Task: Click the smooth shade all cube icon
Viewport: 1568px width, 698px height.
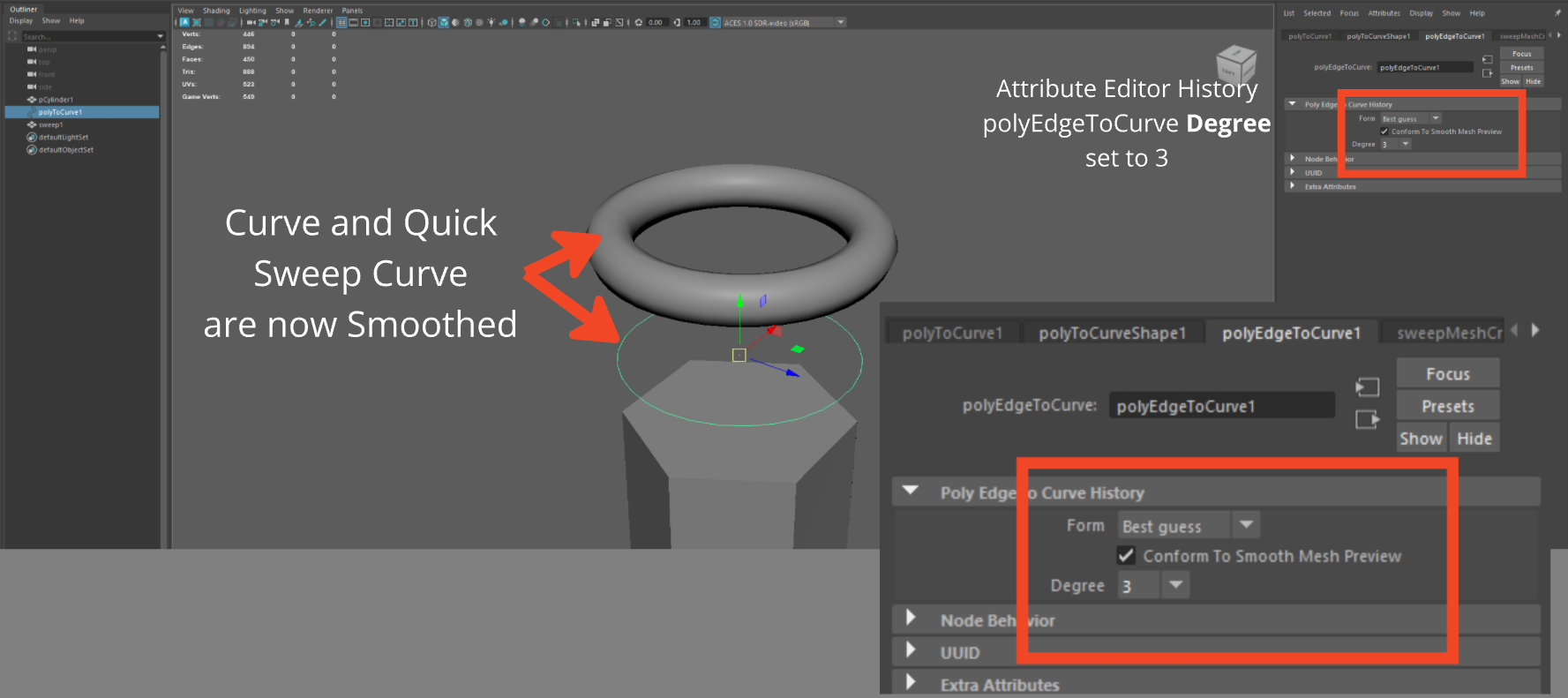Action: point(444,23)
